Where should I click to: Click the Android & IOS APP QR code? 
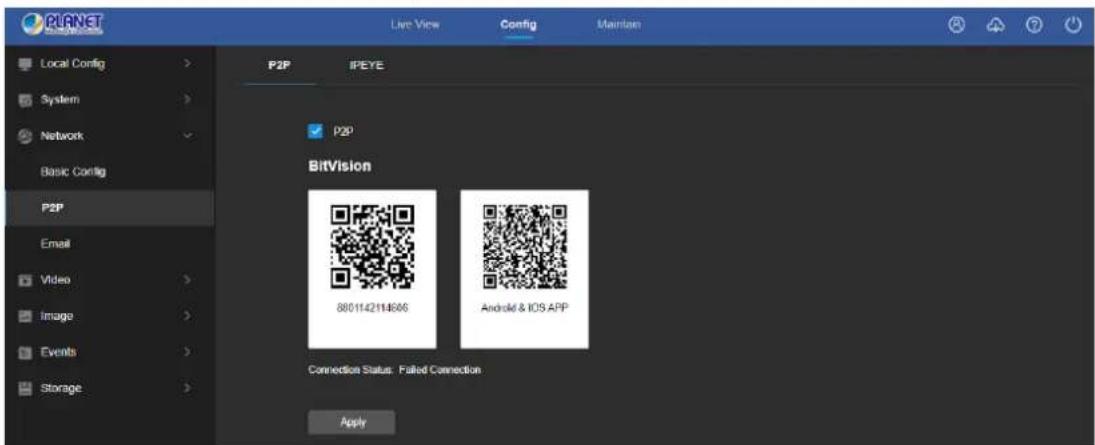(x=524, y=249)
